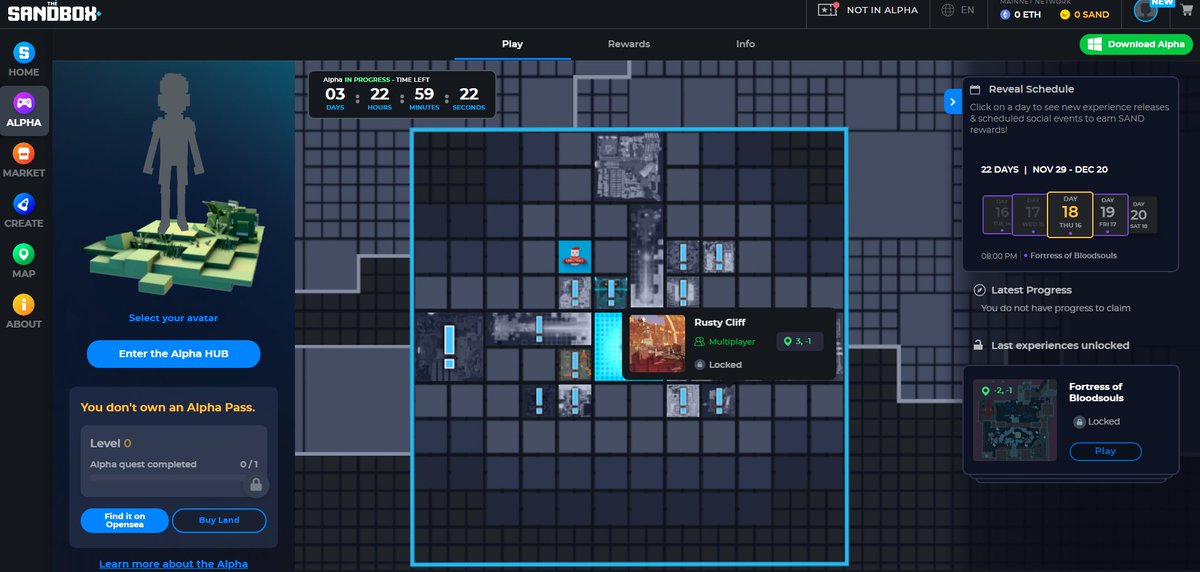
Task: Open Learn more about the Alpha link
Action: [173, 564]
